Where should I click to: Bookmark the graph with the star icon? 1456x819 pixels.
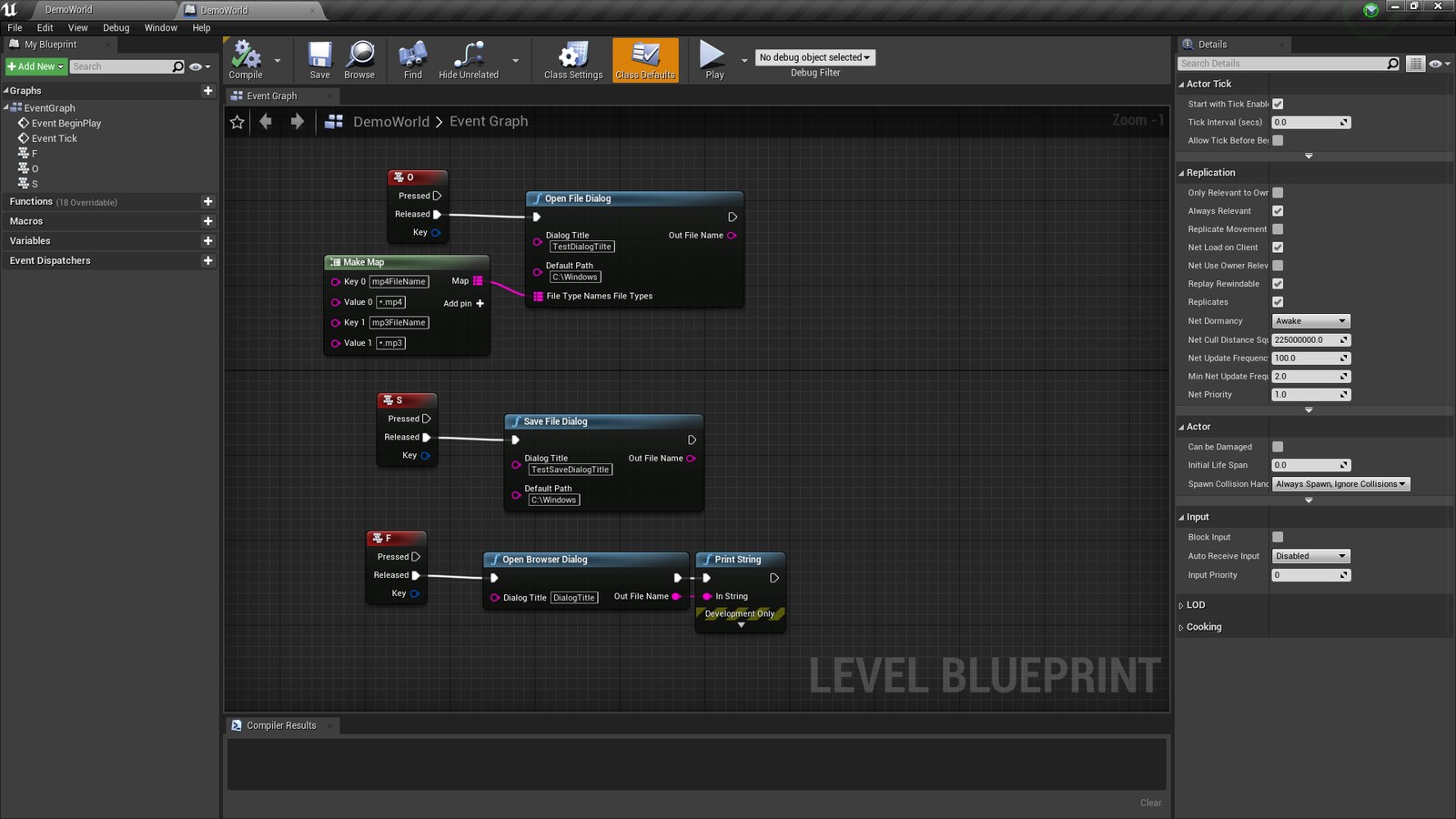pos(238,122)
